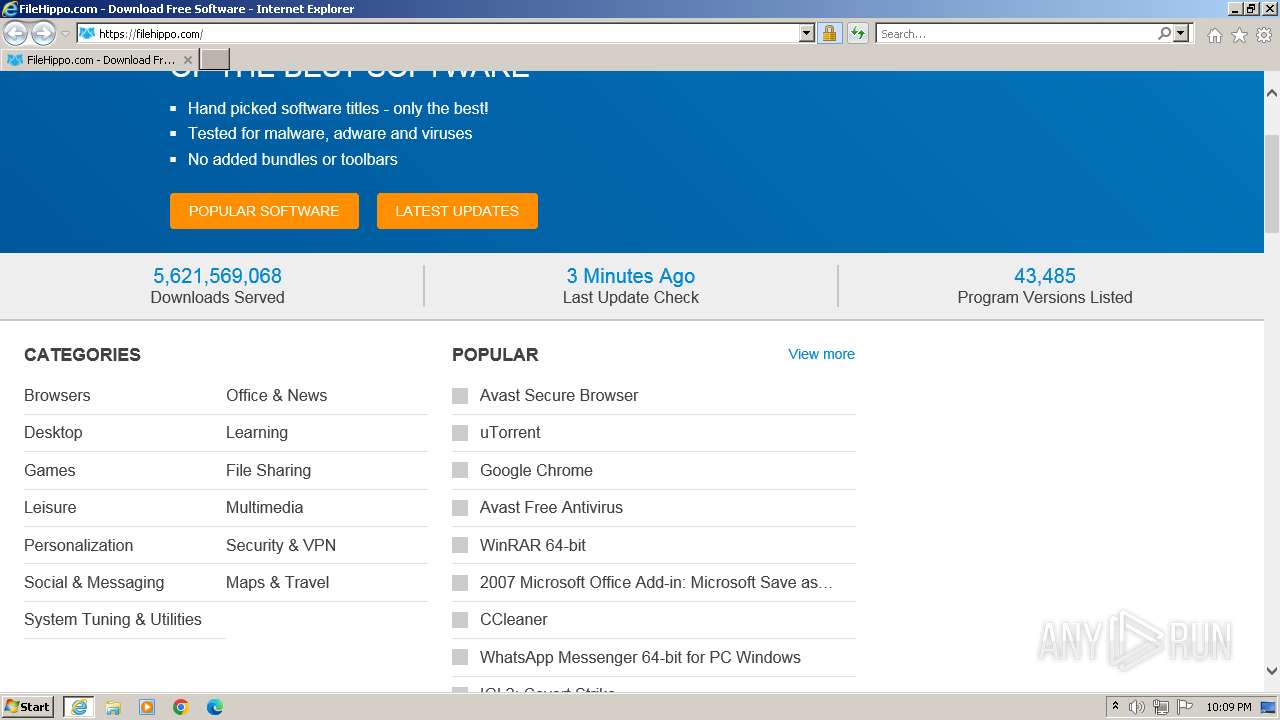This screenshot has height=720, width=1280.
Task: Click the WinRAR 64-bit icon placeholder
Action: point(460,545)
